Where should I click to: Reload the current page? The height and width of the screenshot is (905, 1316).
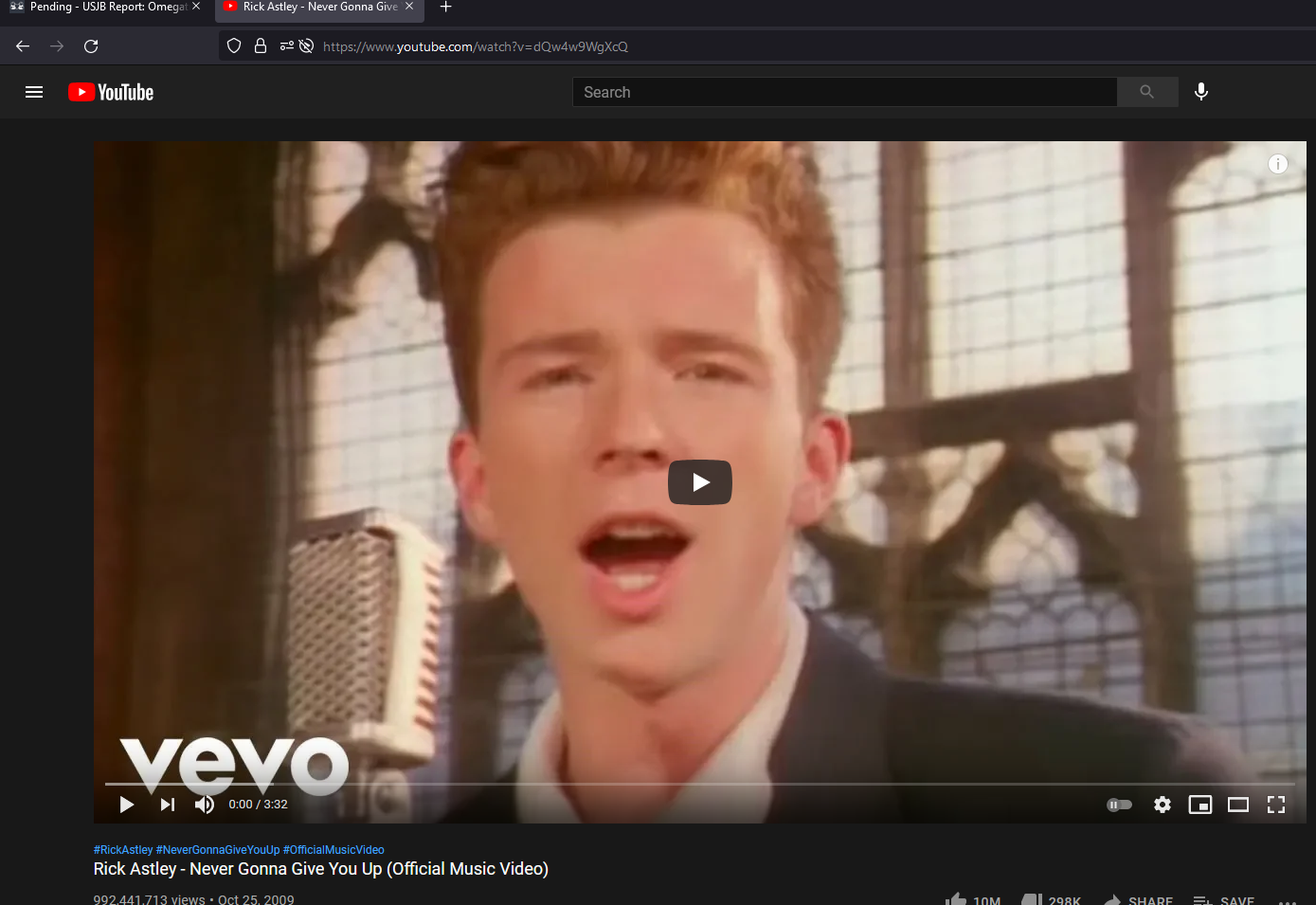tap(91, 46)
